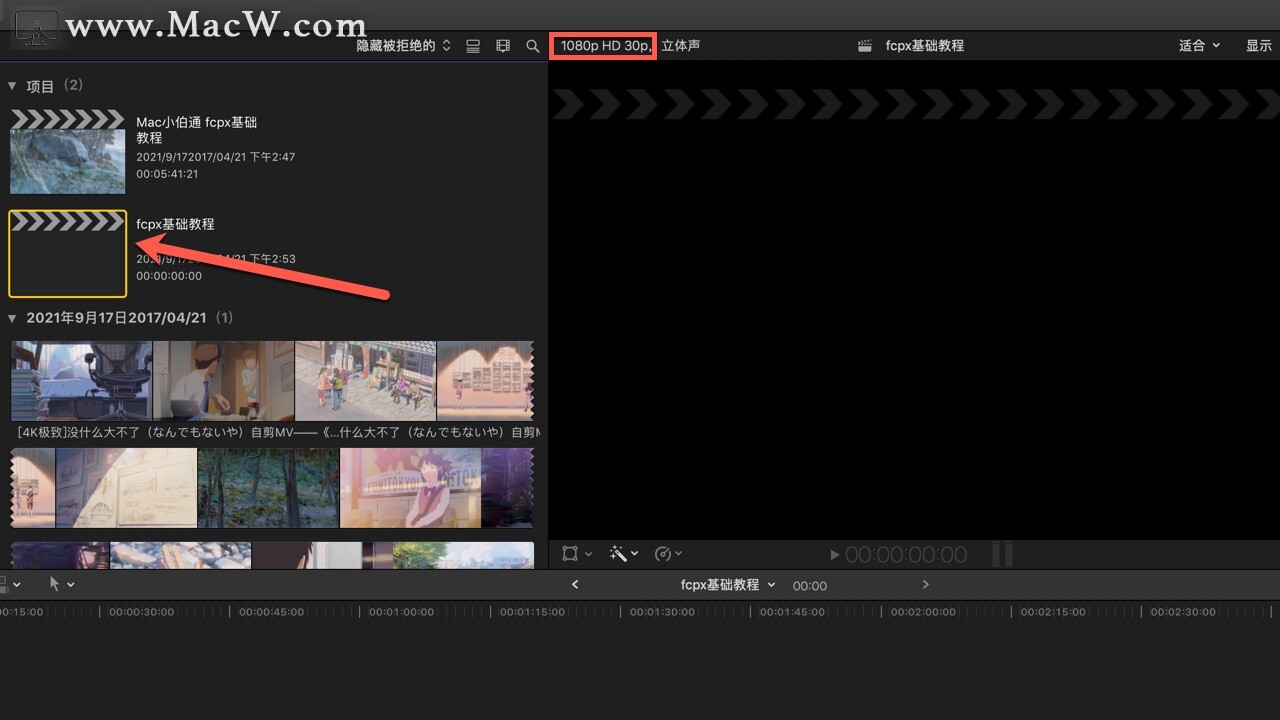Click the KUNITOKYO sign clip thumbnail
The height and width of the screenshot is (720, 1280).
click(x=411, y=488)
